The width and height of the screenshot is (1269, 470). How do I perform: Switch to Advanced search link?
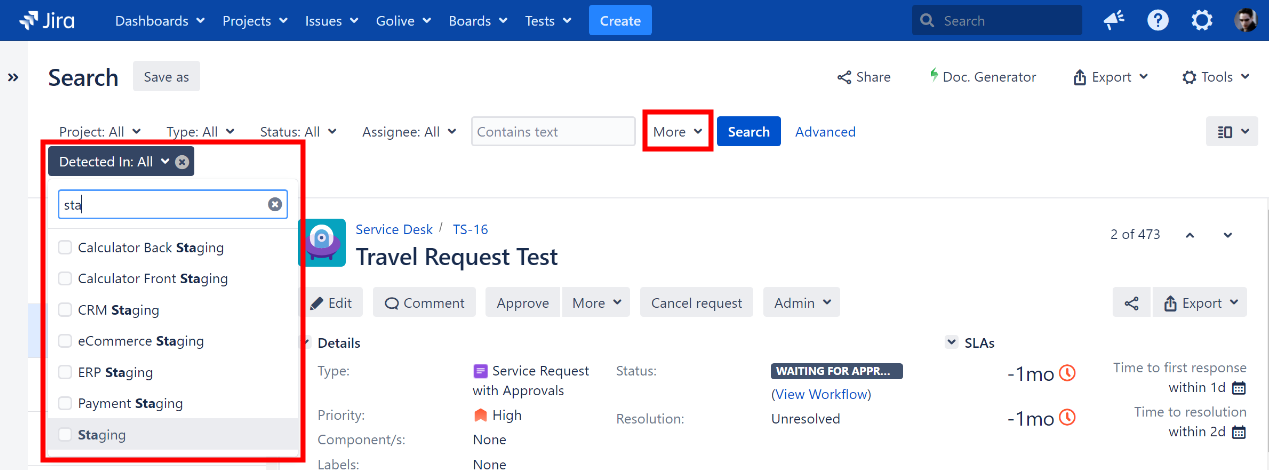[x=825, y=132]
